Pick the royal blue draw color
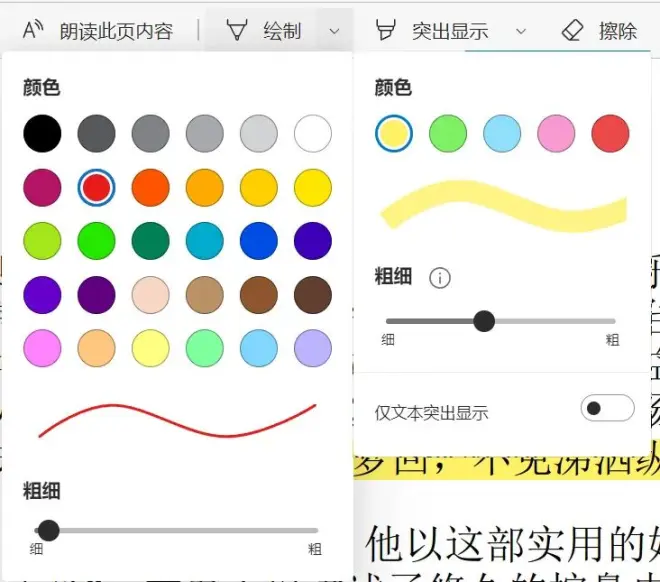Viewport: 660px width, 582px height. tap(259, 241)
